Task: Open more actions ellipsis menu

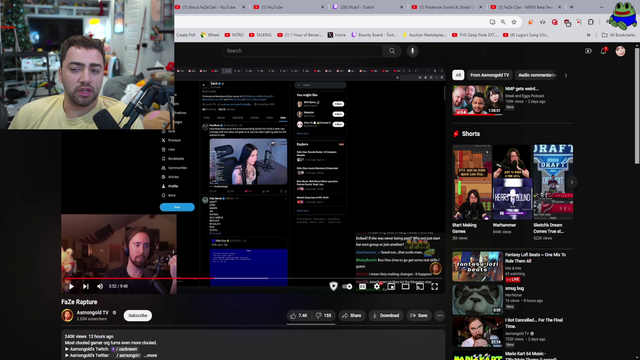Action: click(x=440, y=316)
